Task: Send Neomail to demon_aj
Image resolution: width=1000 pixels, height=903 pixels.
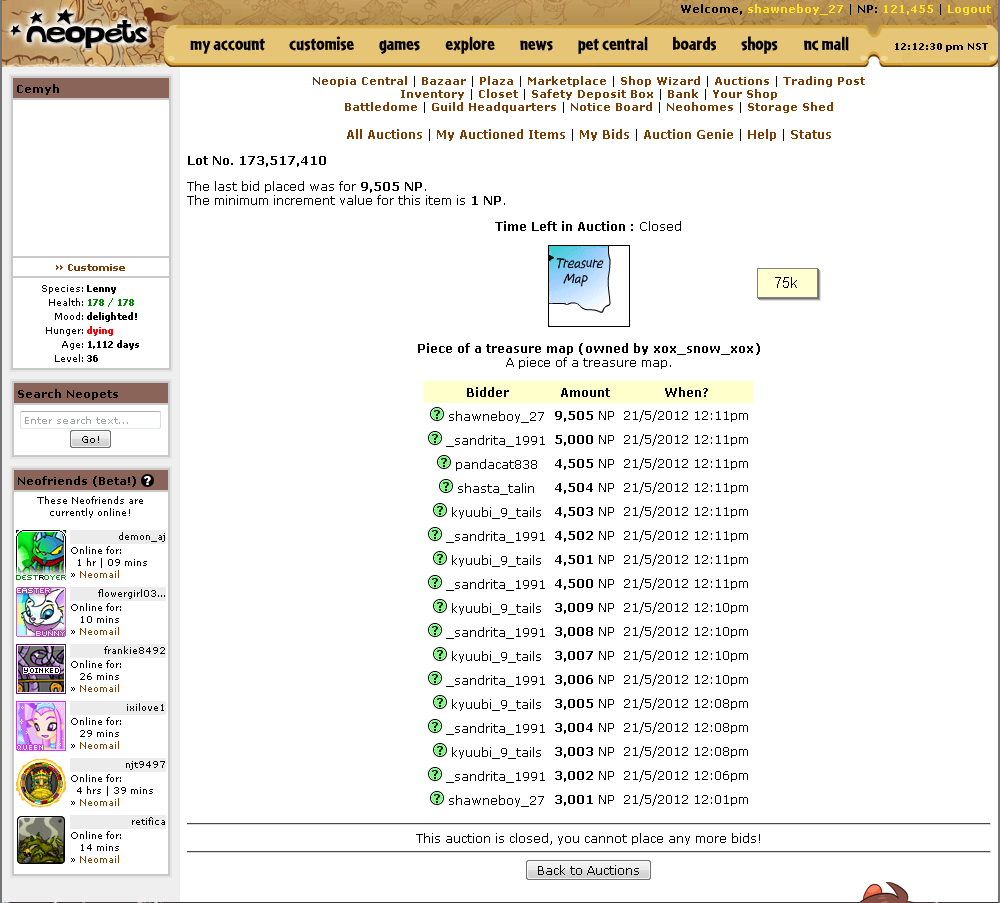Action: click(x=99, y=575)
